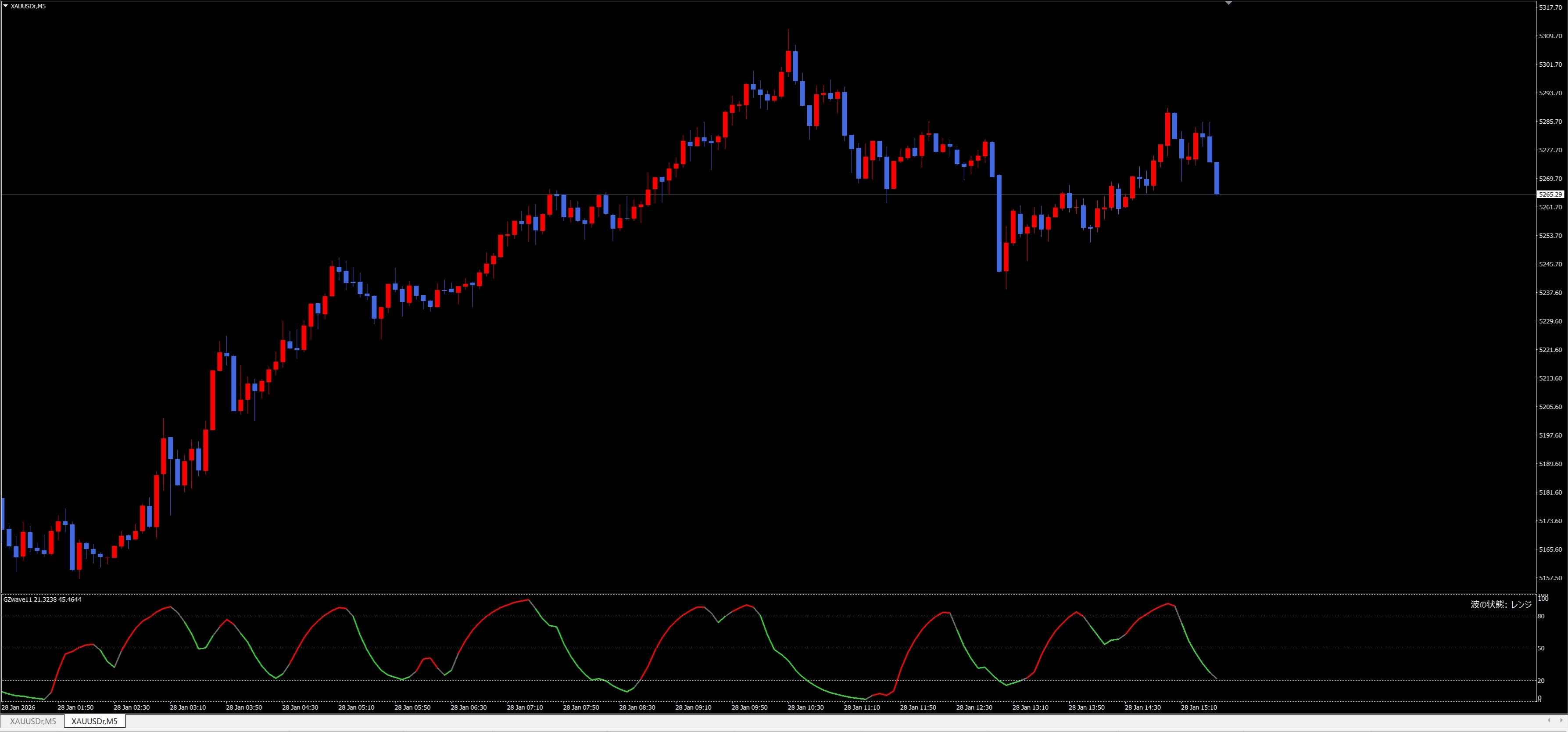
Task: Click the 5317.70 price axis label
Action: pos(1550,7)
